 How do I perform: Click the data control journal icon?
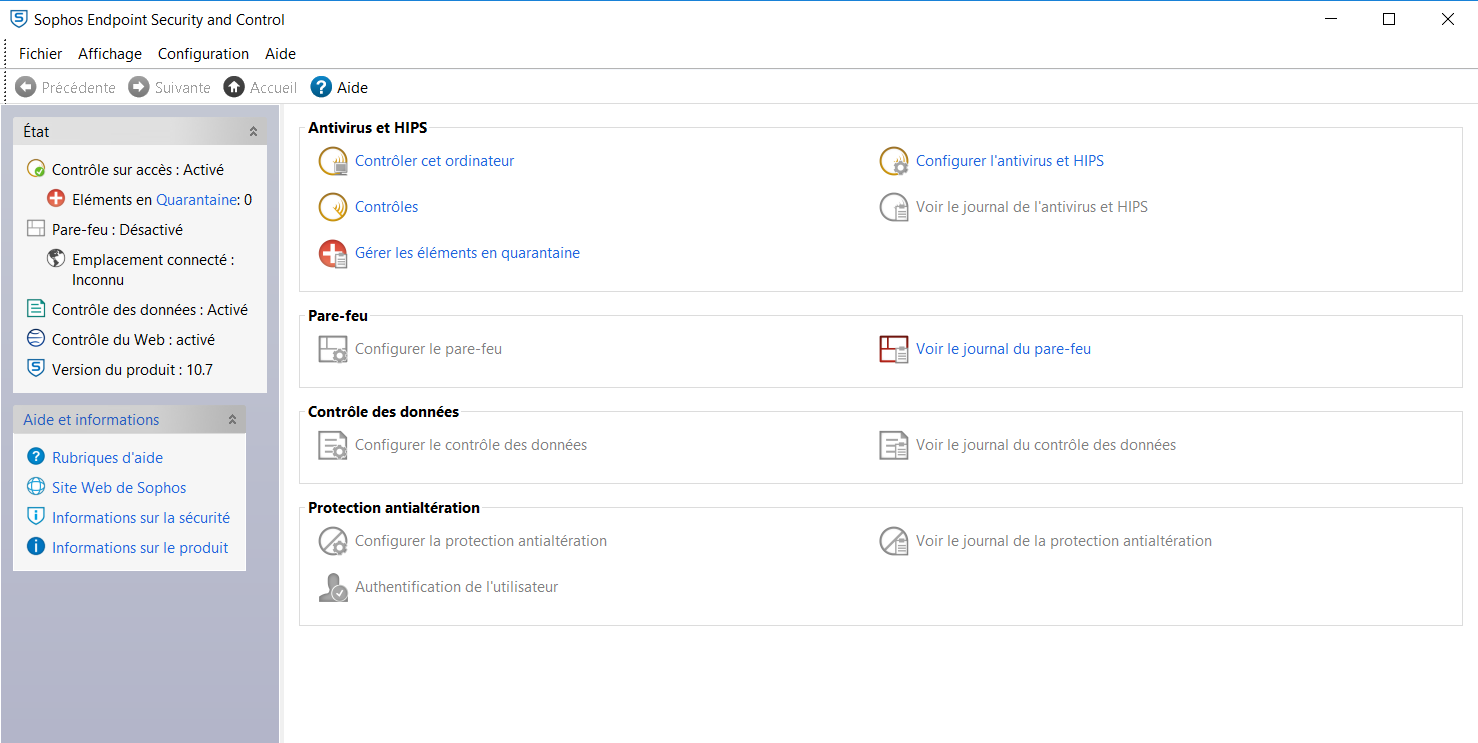click(x=894, y=445)
